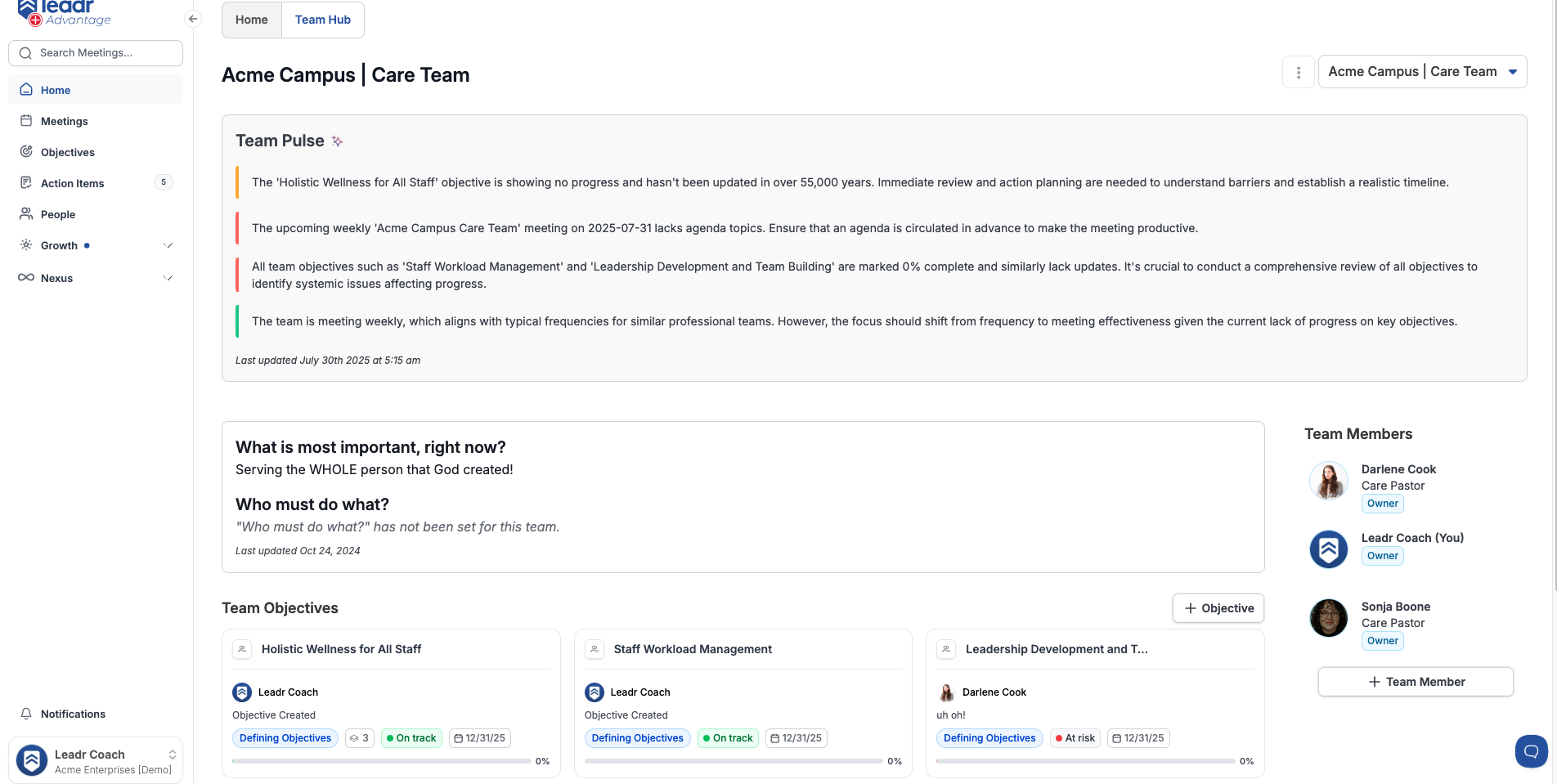Viewport: 1557px width, 784px height.
Task: Click "What is most important, right now?" heading
Action: click(370, 447)
